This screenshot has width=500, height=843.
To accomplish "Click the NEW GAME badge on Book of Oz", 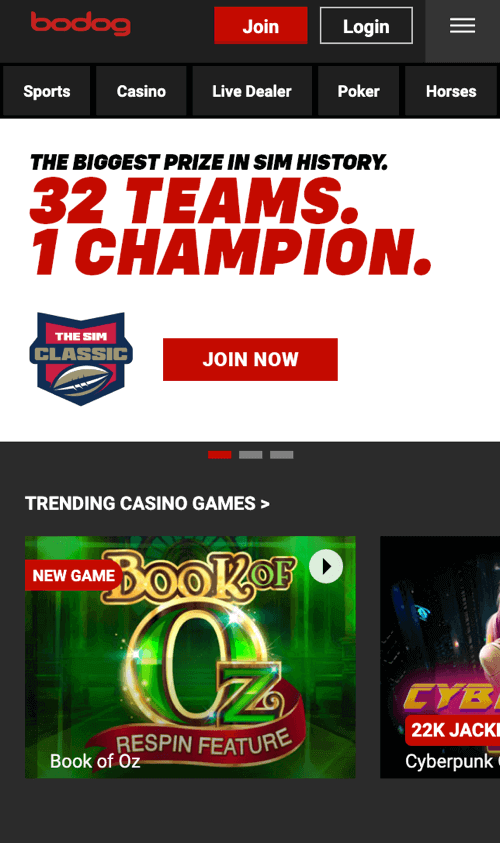I will tap(74, 575).
